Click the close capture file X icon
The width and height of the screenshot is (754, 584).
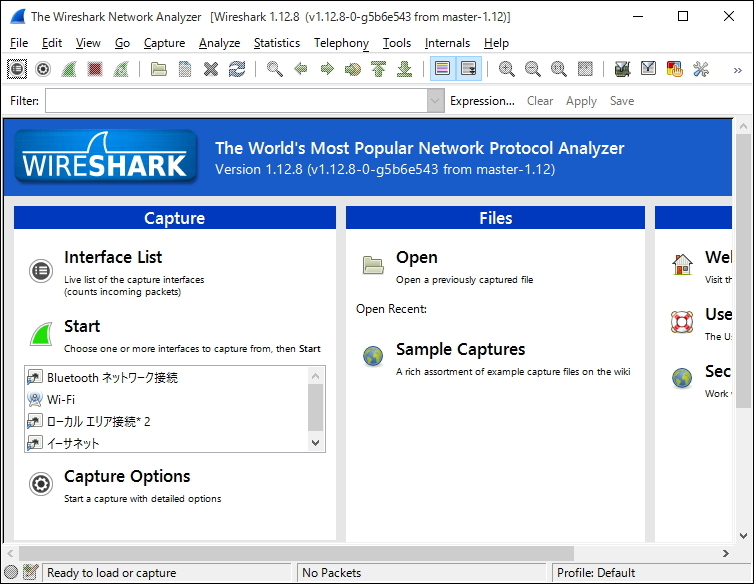click(x=211, y=69)
